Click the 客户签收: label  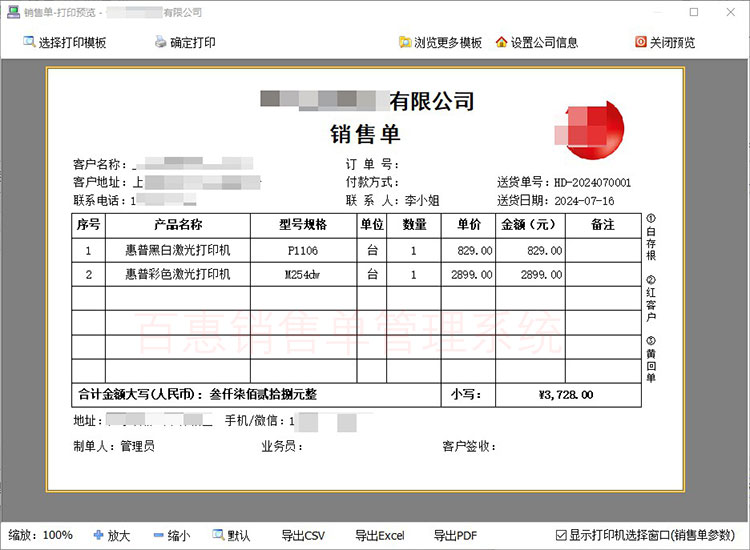(469, 446)
